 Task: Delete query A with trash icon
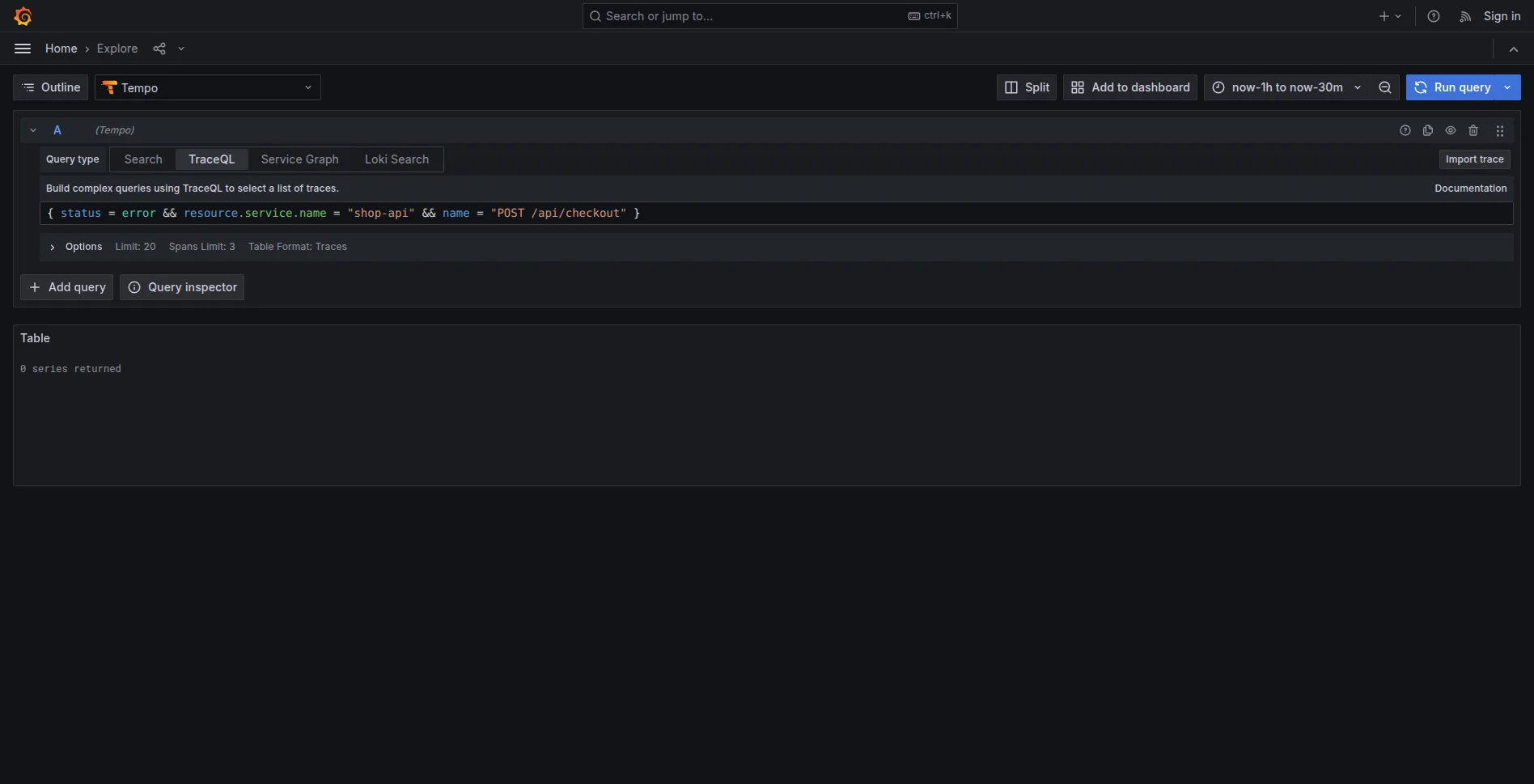click(1473, 130)
